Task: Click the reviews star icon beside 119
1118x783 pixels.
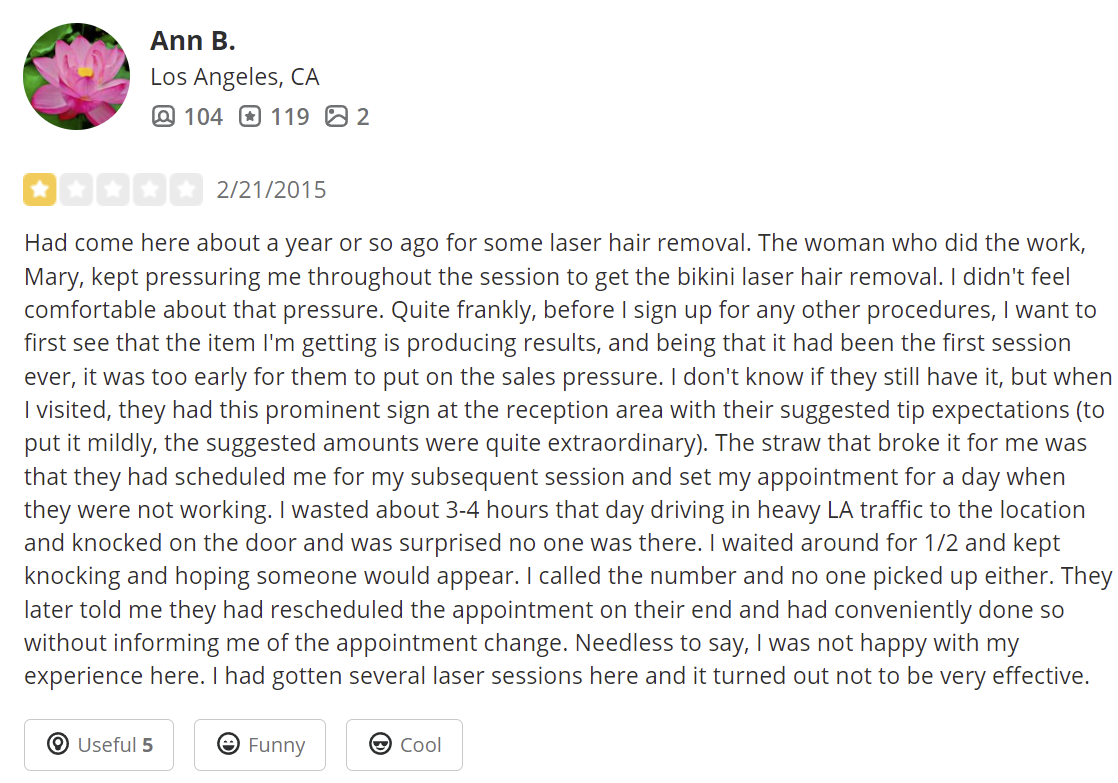Action: pos(250,117)
